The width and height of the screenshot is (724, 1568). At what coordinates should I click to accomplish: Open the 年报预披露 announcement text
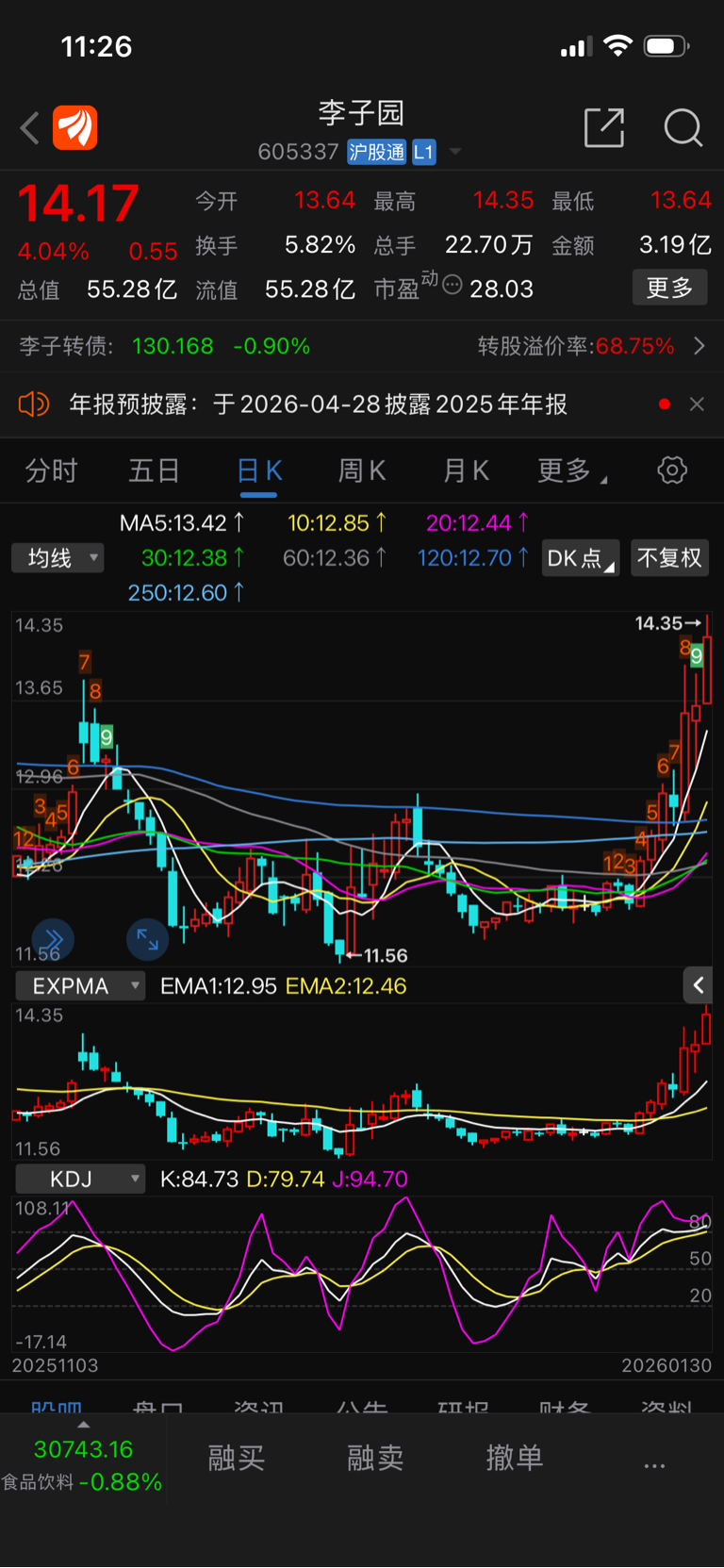[318, 404]
